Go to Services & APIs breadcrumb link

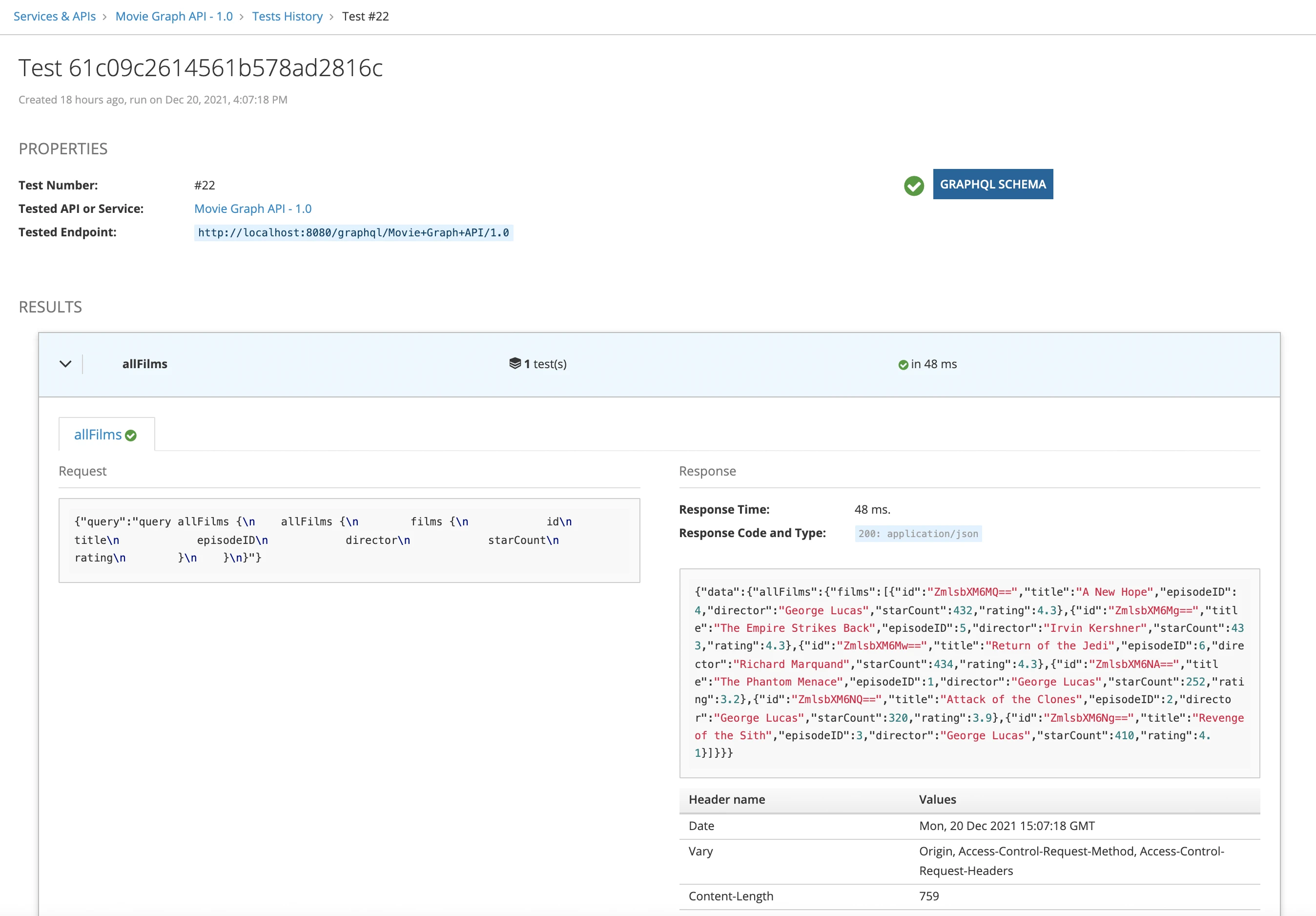click(x=55, y=16)
